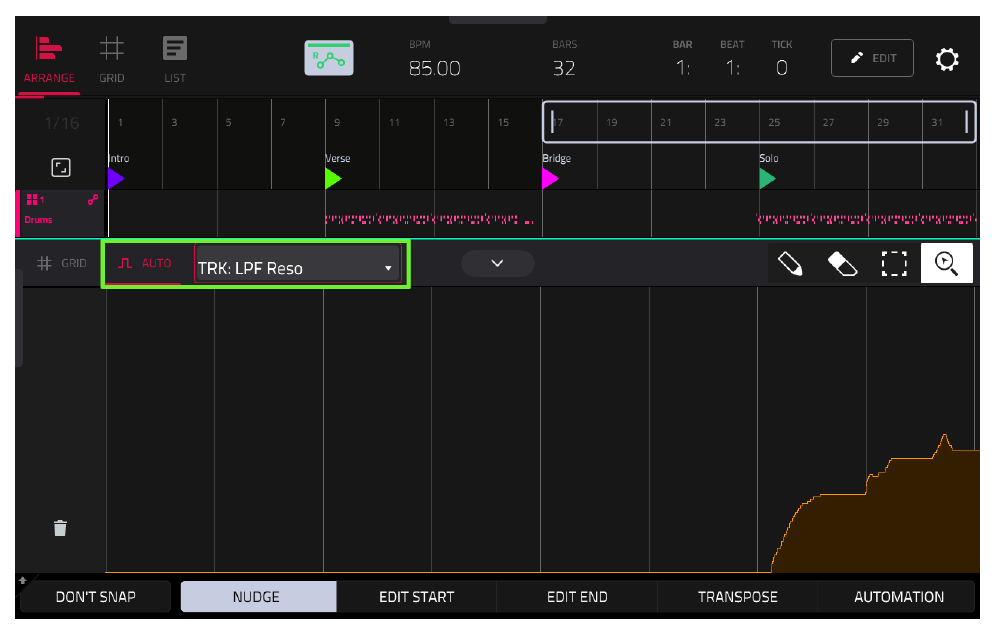Click the Automation button

(898, 597)
